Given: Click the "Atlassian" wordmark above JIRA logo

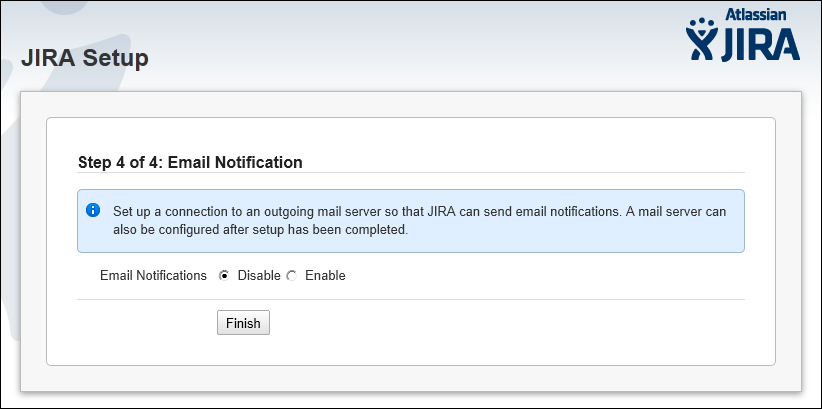Looking at the screenshot, I should (x=755, y=14).
